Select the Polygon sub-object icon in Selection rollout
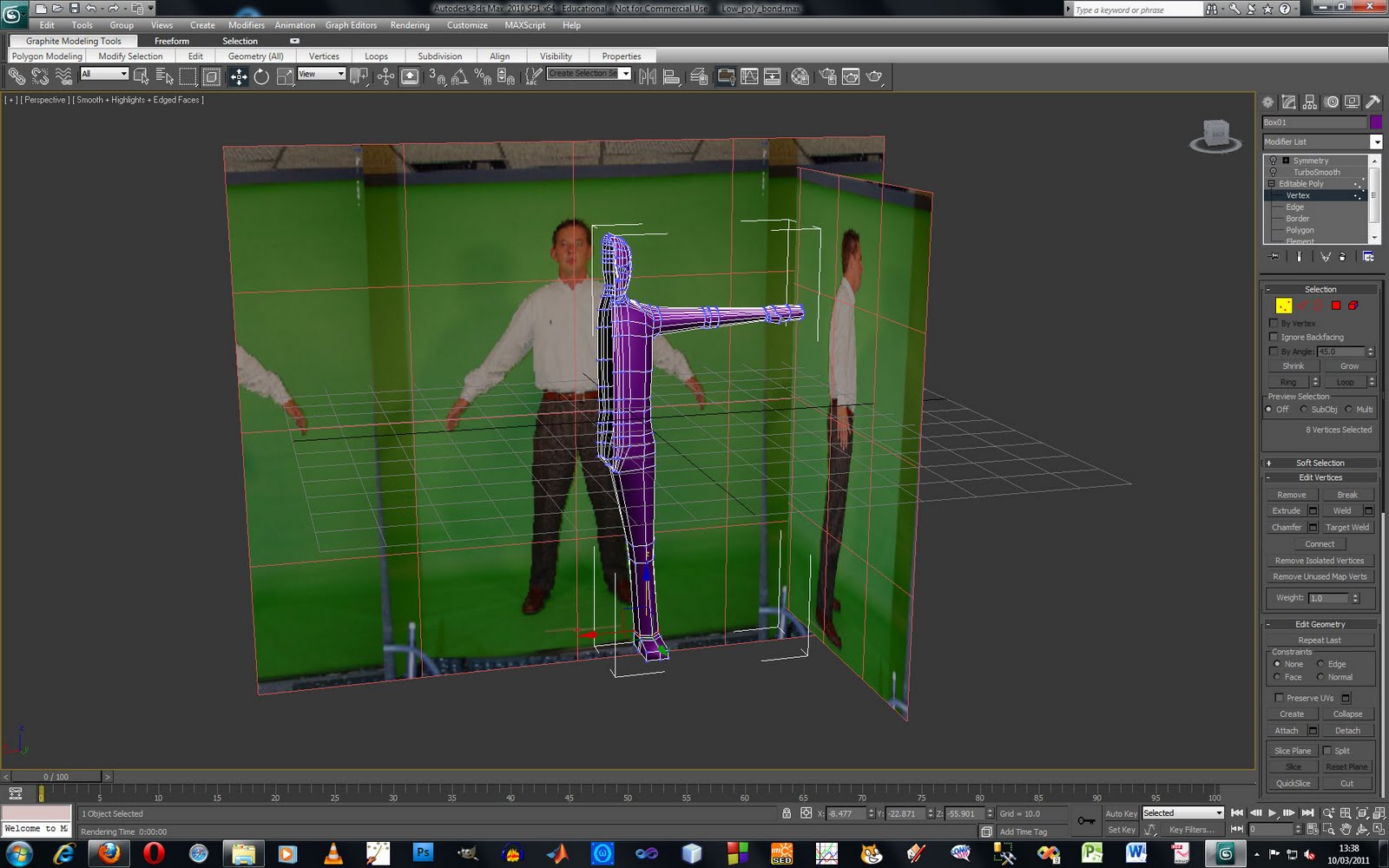 [x=1335, y=306]
